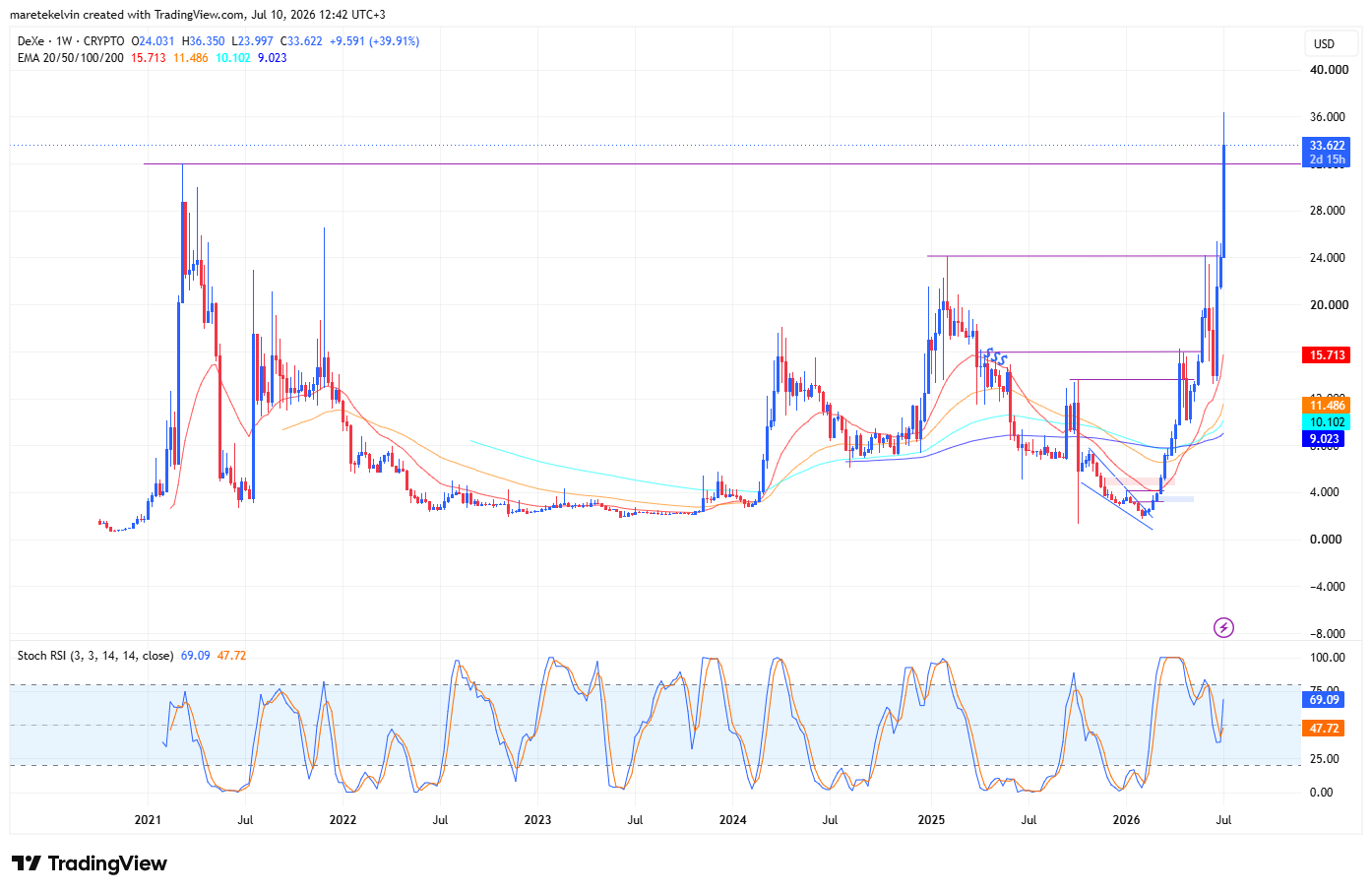Viewport: 1372px width, 893px height.
Task: Click the 2023 time axis label
Action: (537, 820)
